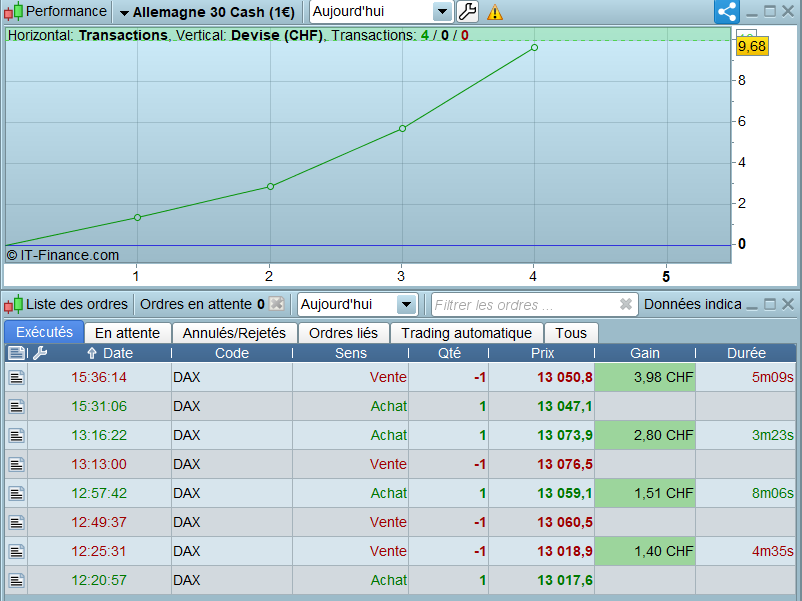This screenshot has height=601, width=802.
Task: Open details icon for the 15:36:14 order
Action: click(x=16, y=377)
